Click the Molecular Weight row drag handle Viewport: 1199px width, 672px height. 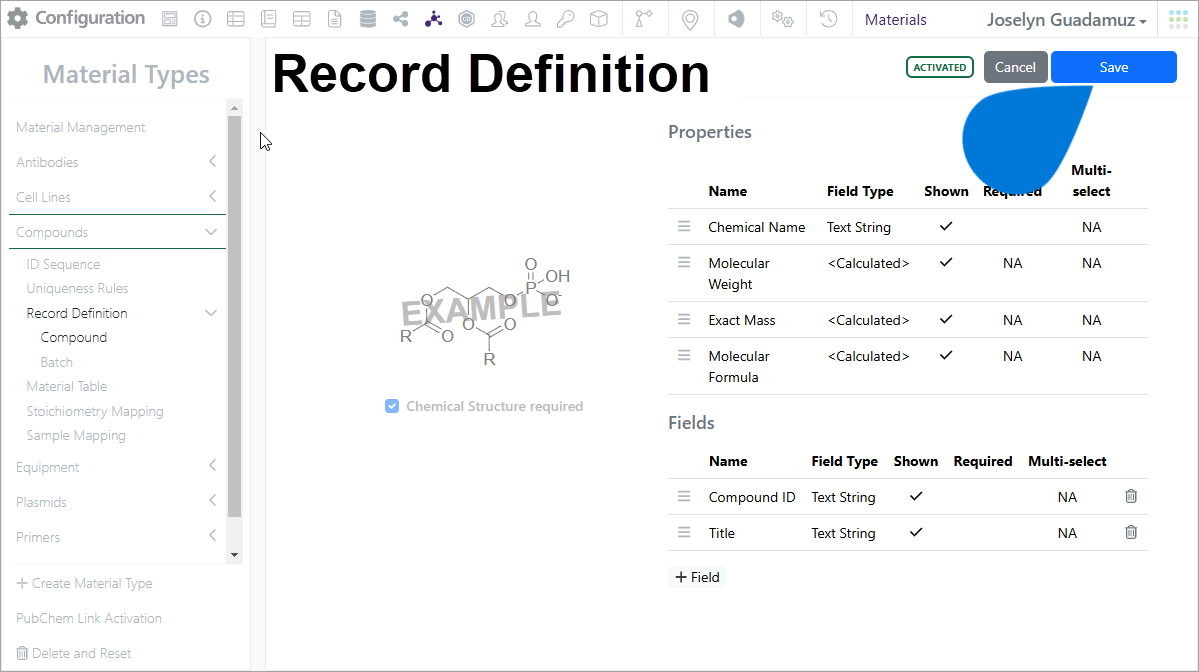[684, 262]
